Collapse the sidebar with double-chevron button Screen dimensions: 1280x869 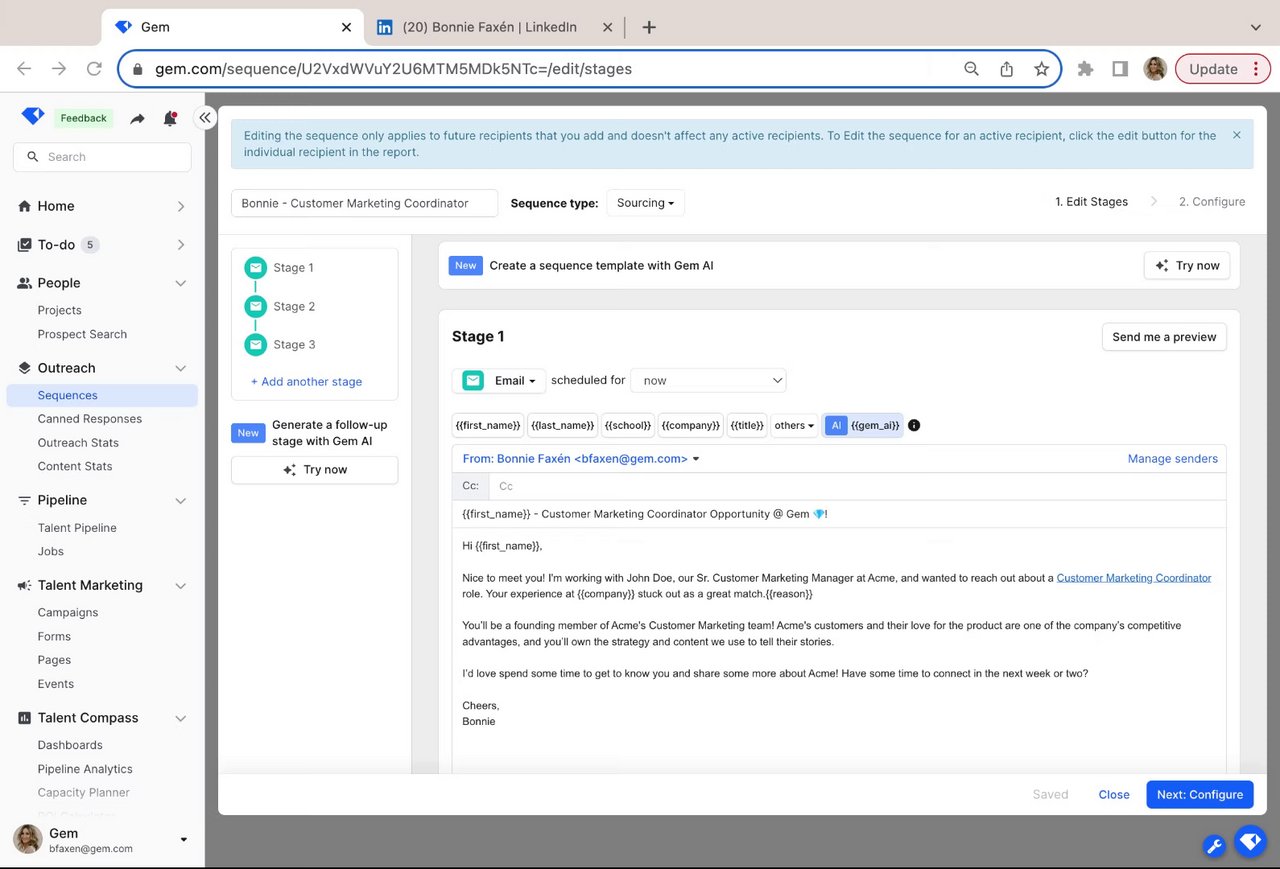tap(205, 118)
